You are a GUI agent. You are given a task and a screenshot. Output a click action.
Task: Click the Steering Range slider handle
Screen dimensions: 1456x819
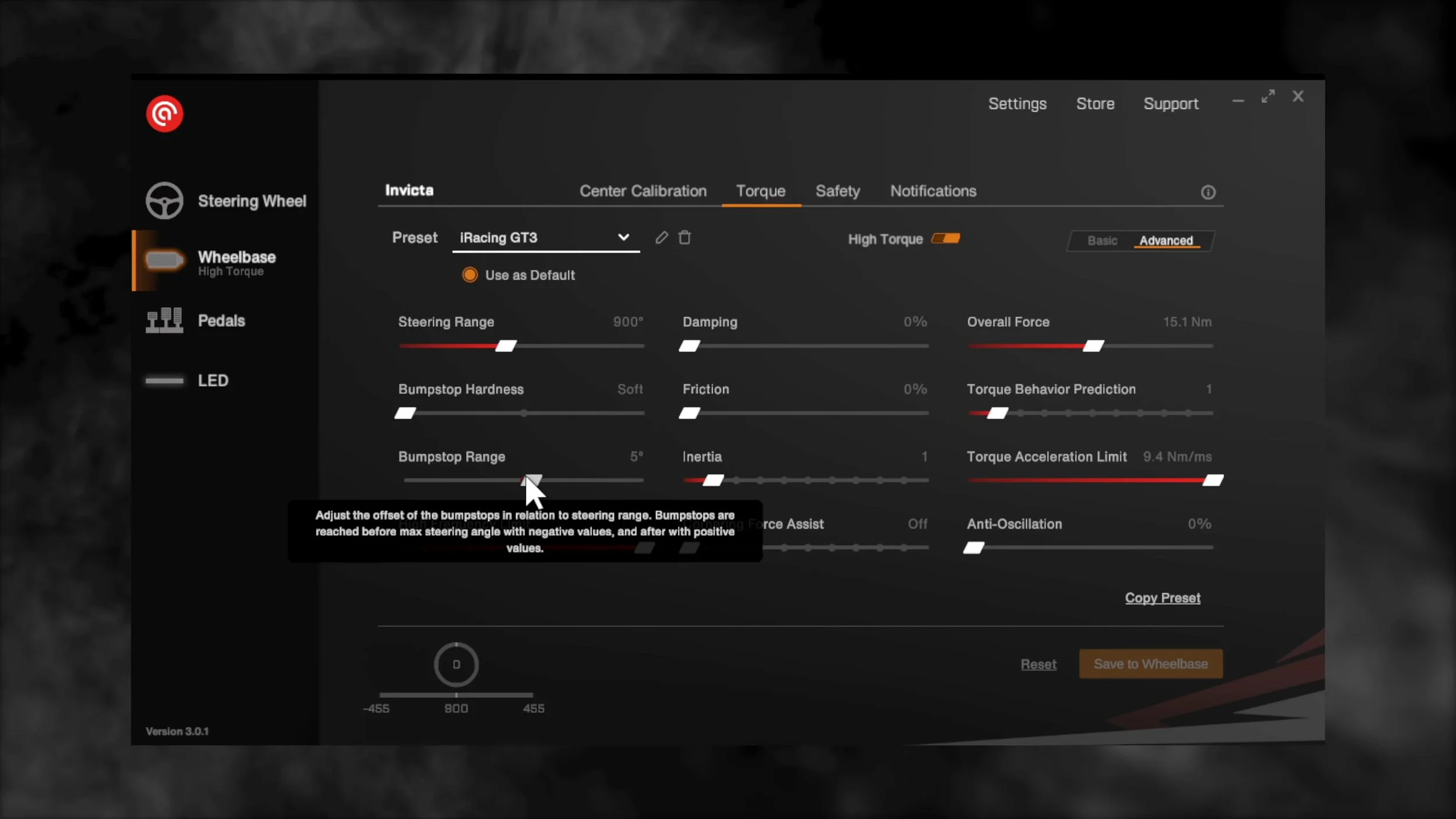[506, 346]
